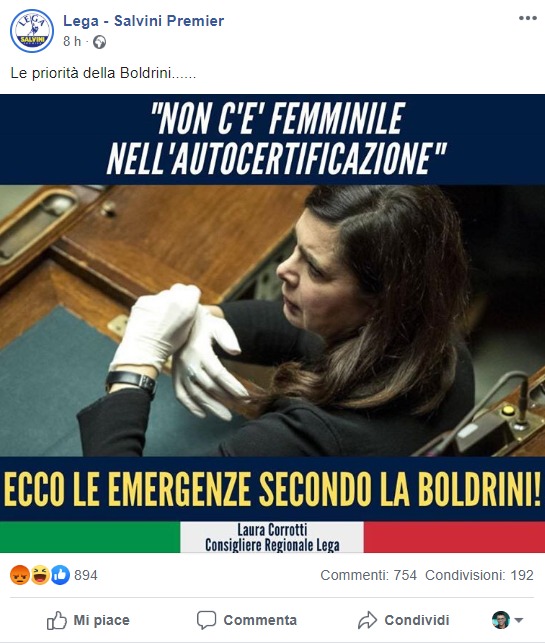Click the angry reaction emoji icon
The image size is (545, 643).
click(x=20, y=575)
